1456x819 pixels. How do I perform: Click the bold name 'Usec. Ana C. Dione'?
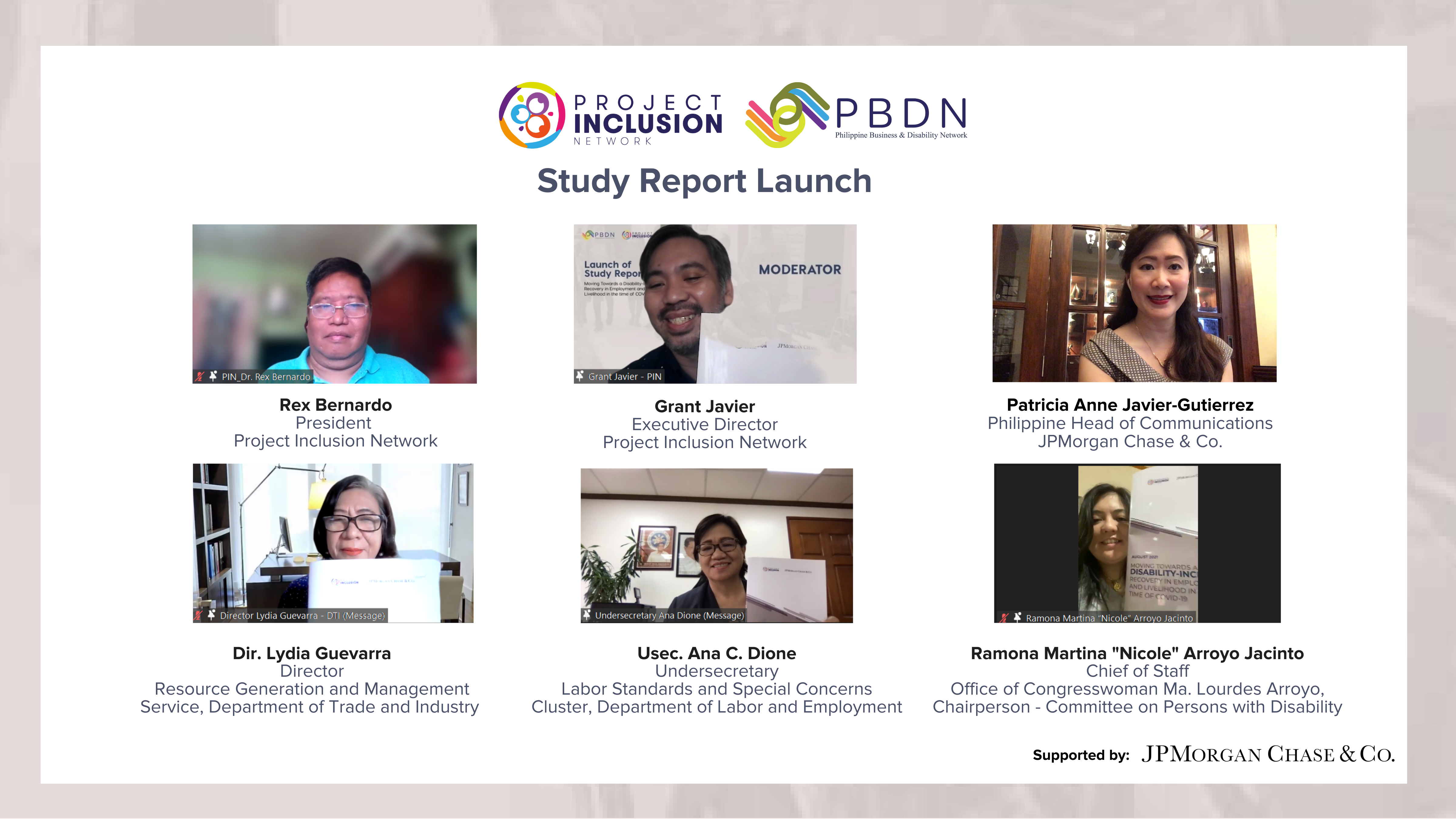(717, 653)
